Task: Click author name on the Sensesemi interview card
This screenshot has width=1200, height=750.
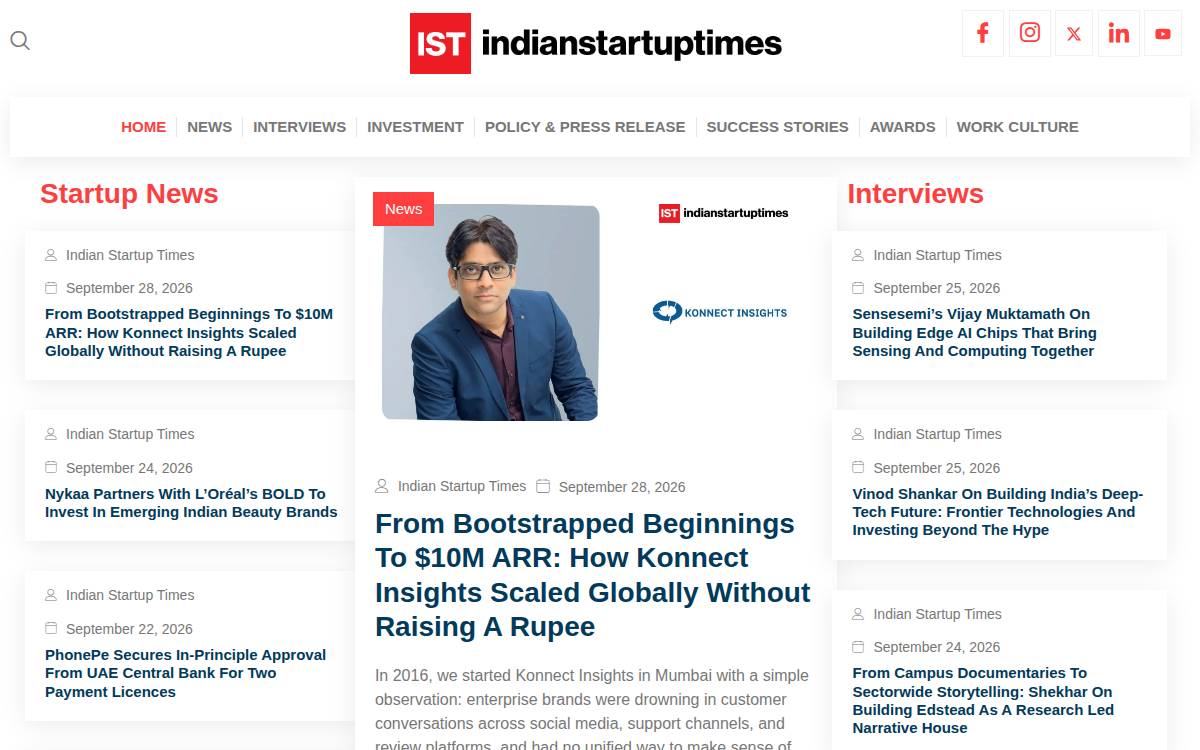Action: click(937, 255)
